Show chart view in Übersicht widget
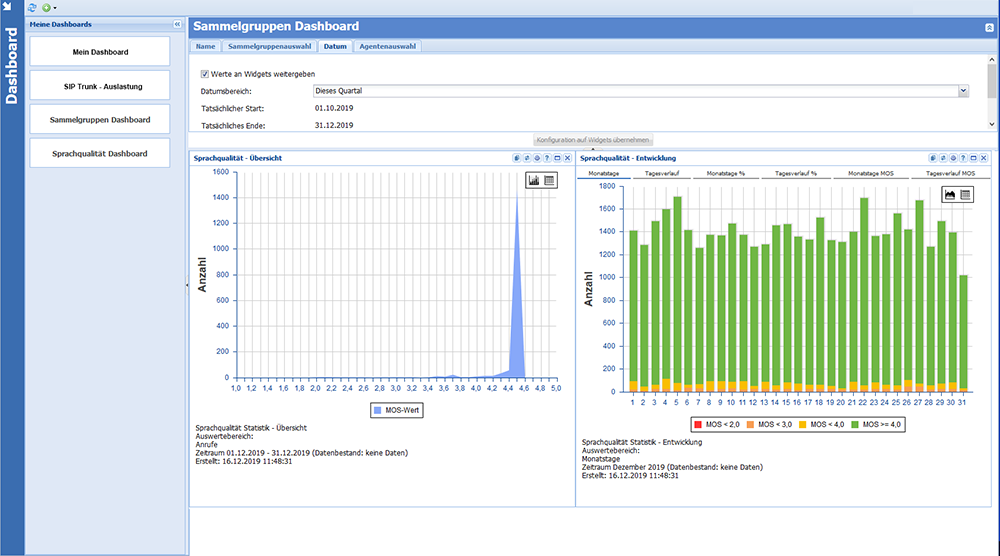The width and height of the screenshot is (1000, 556). 534,180
